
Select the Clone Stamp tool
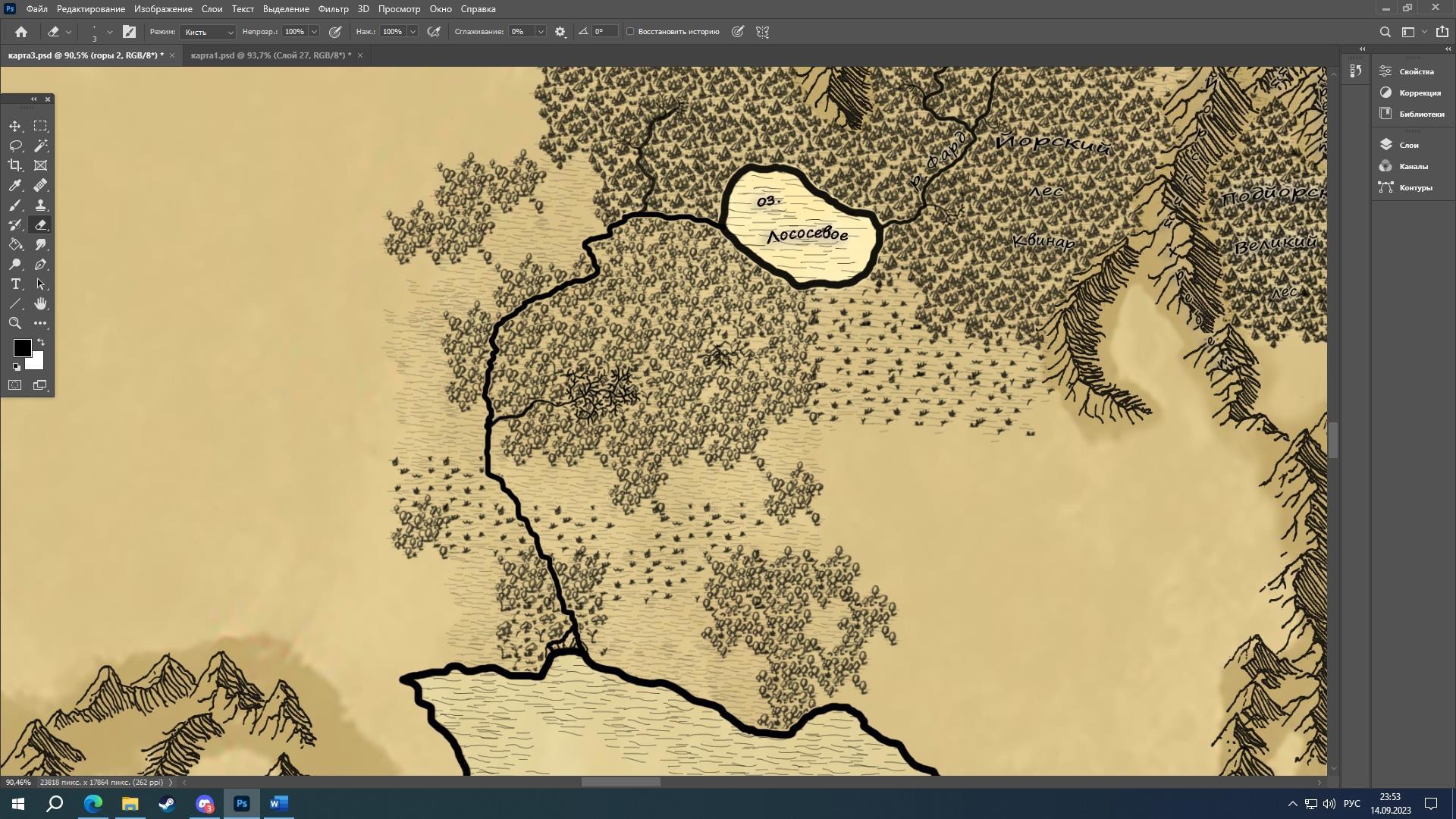coord(41,205)
